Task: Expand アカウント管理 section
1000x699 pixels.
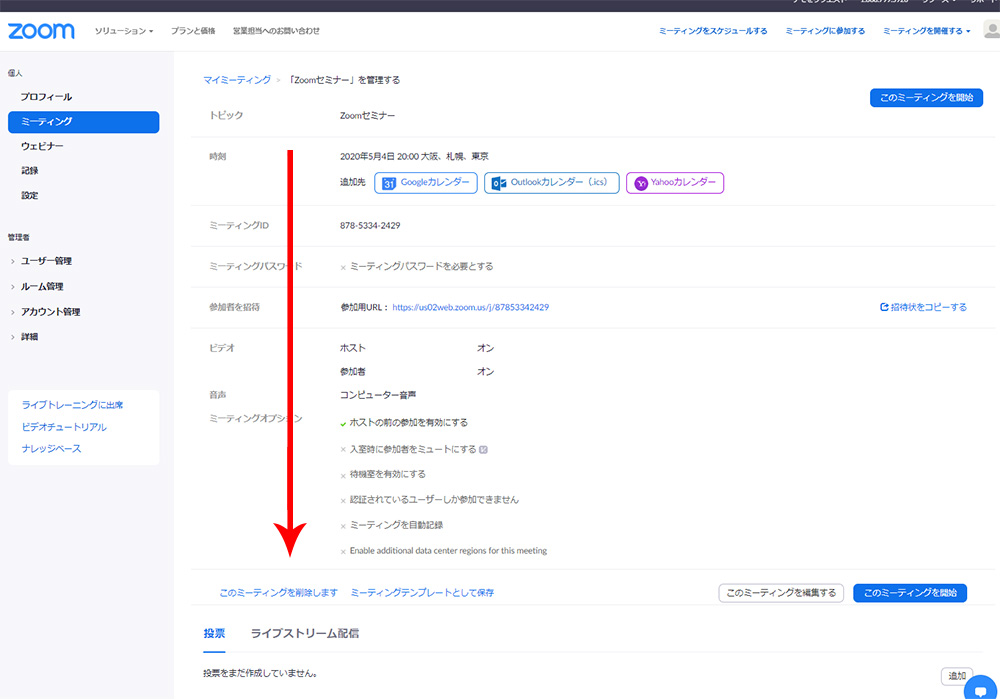Action: tap(50, 312)
